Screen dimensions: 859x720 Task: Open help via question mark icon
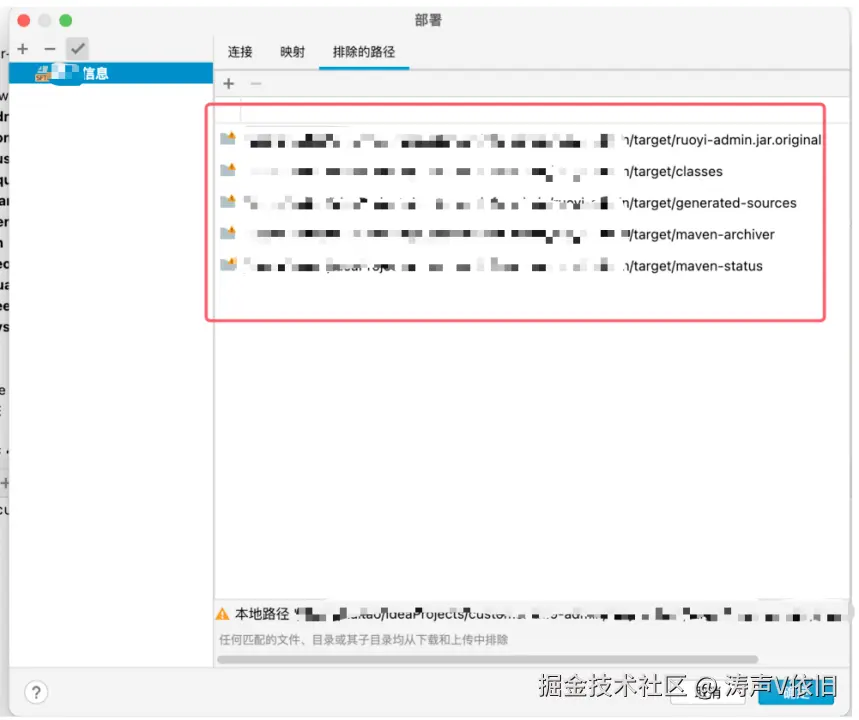(x=36, y=692)
